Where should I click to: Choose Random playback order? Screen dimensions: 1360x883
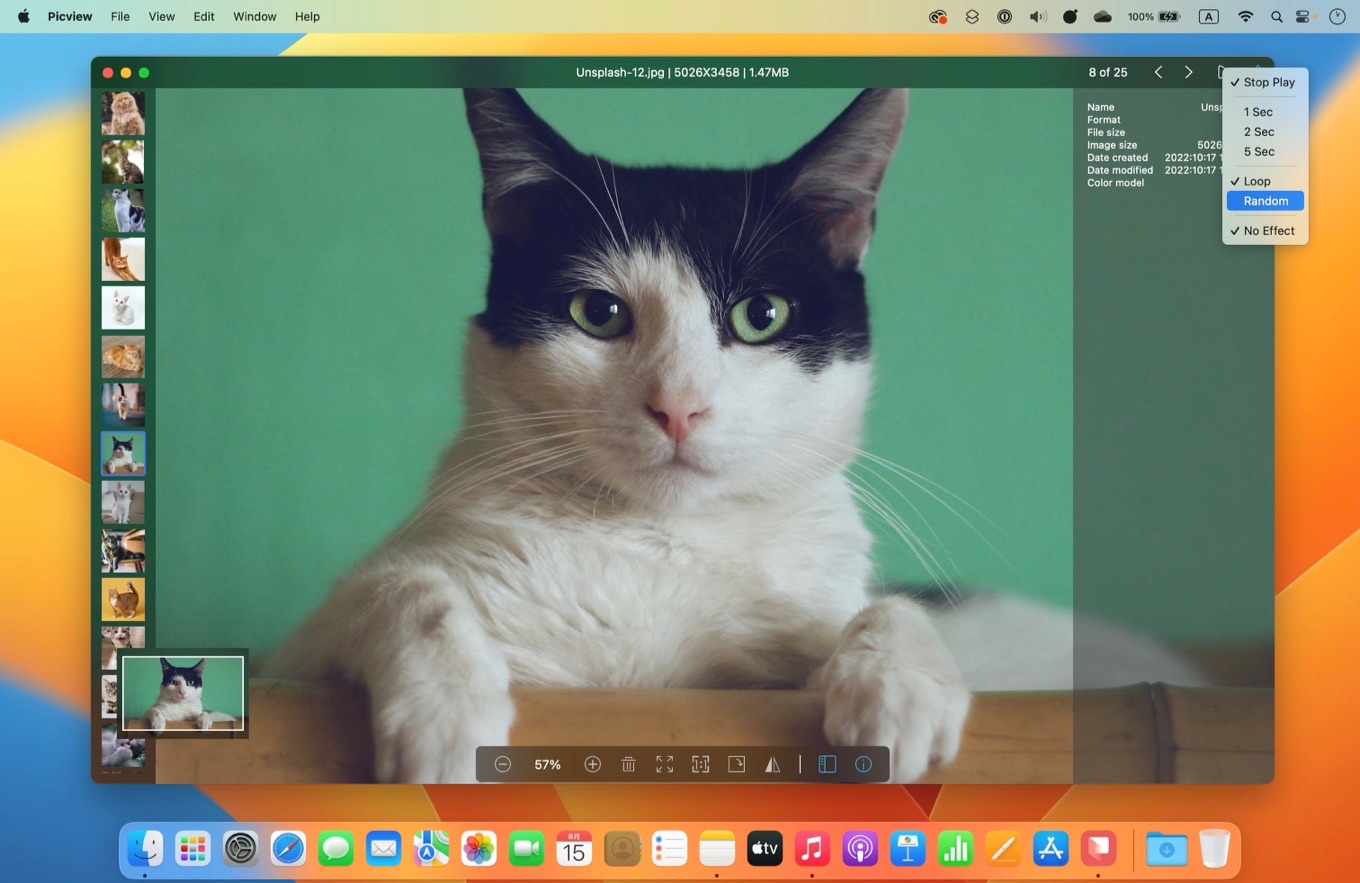tap(1265, 201)
